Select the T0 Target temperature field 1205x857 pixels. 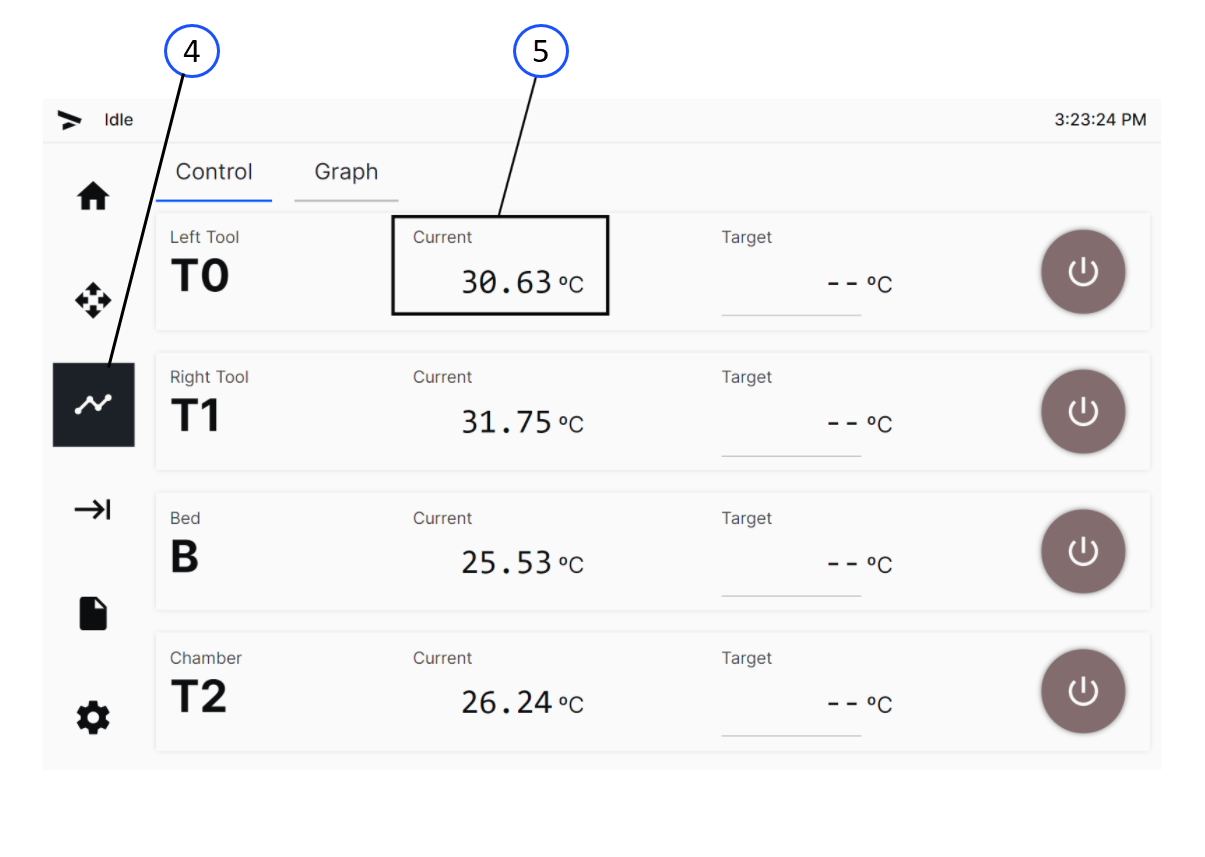click(792, 285)
